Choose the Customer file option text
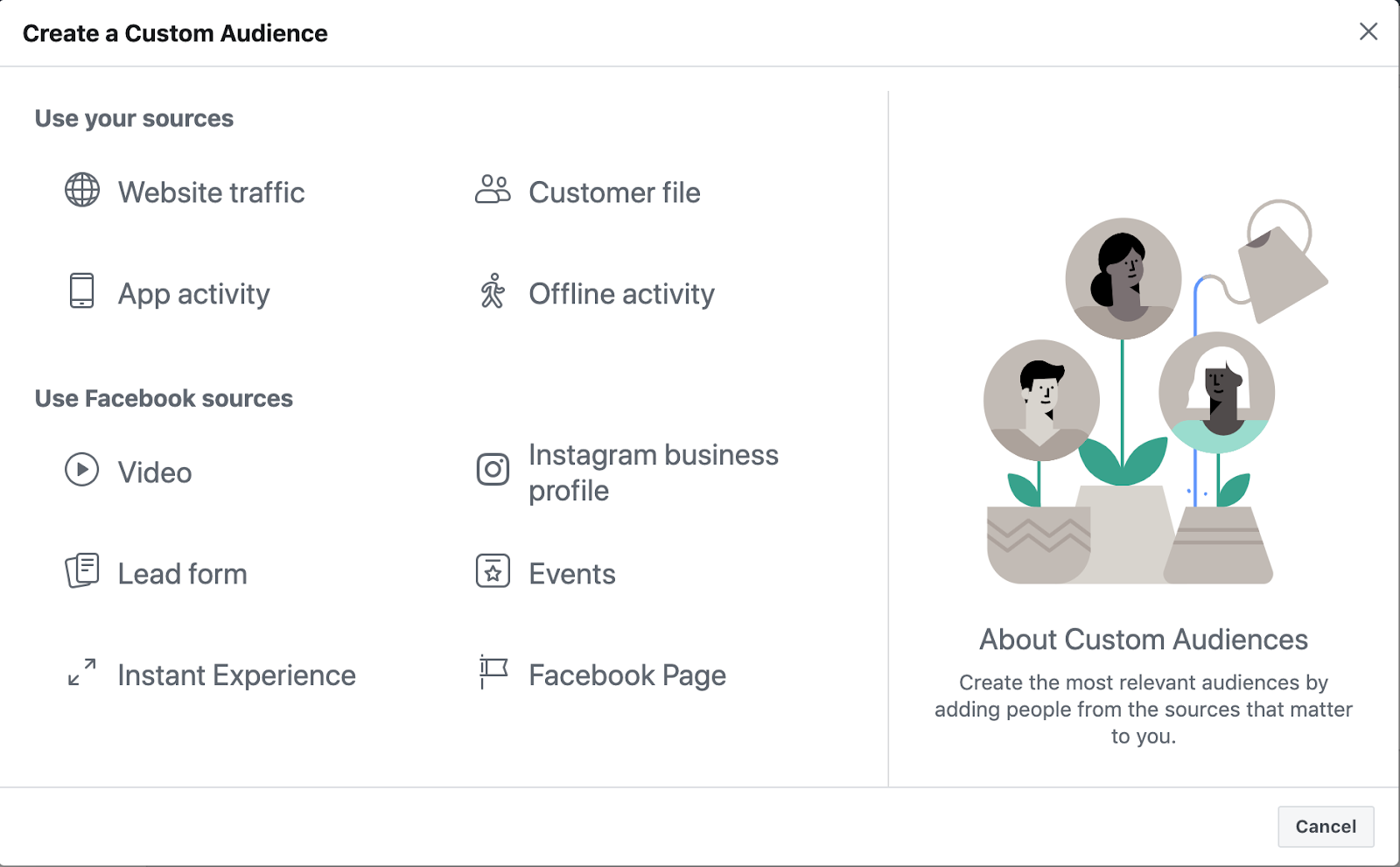 [x=614, y=192]
